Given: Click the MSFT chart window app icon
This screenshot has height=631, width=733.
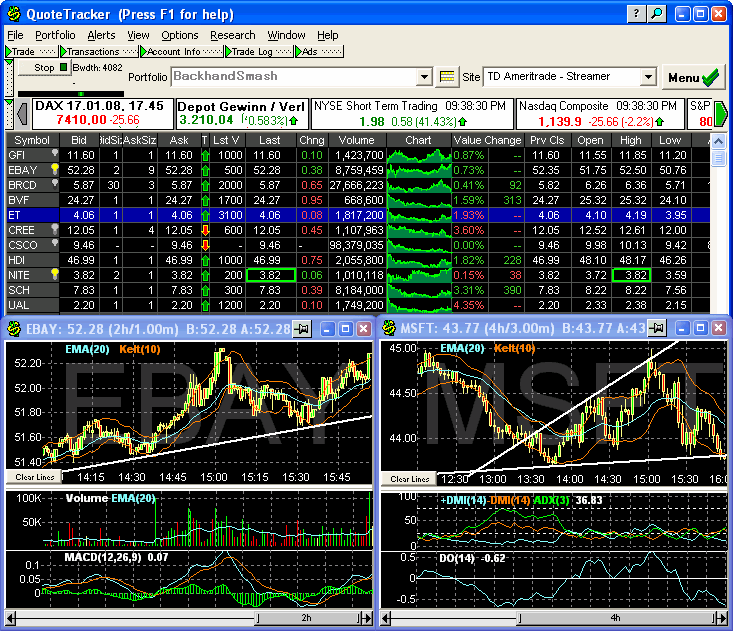Looking at the screenshot, I should tap(389, 329).
